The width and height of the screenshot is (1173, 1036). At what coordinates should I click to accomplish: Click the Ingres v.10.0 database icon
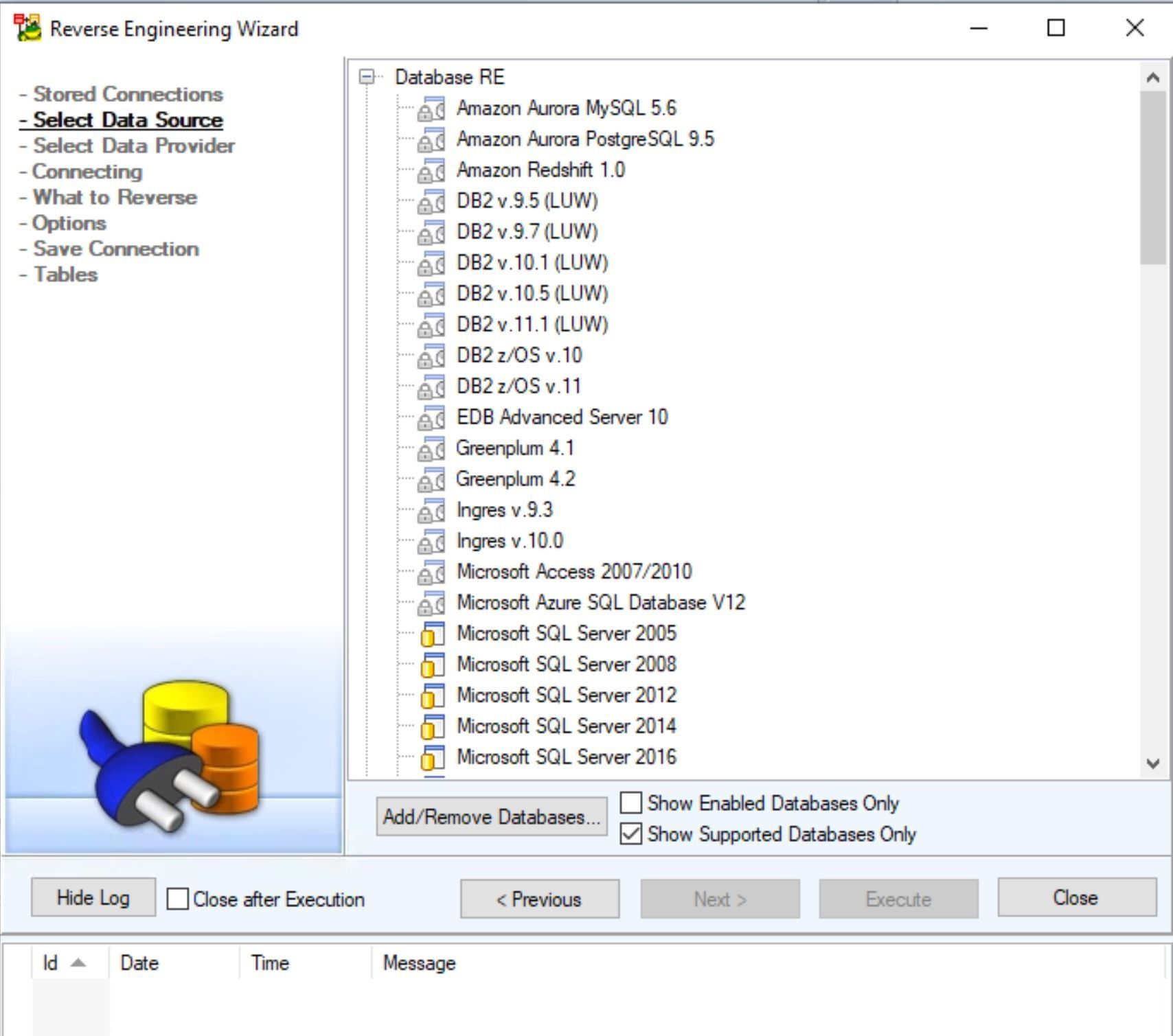(431, 541)
